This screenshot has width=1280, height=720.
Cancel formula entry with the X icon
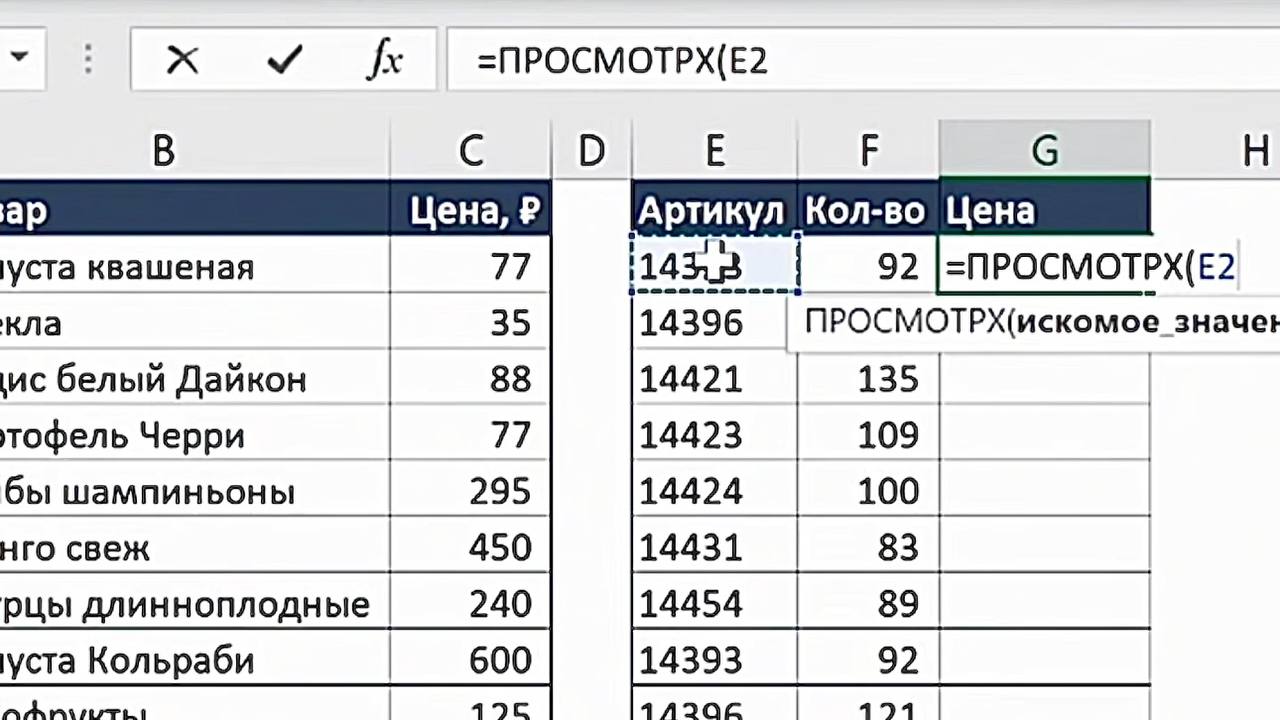coord(182,62)
